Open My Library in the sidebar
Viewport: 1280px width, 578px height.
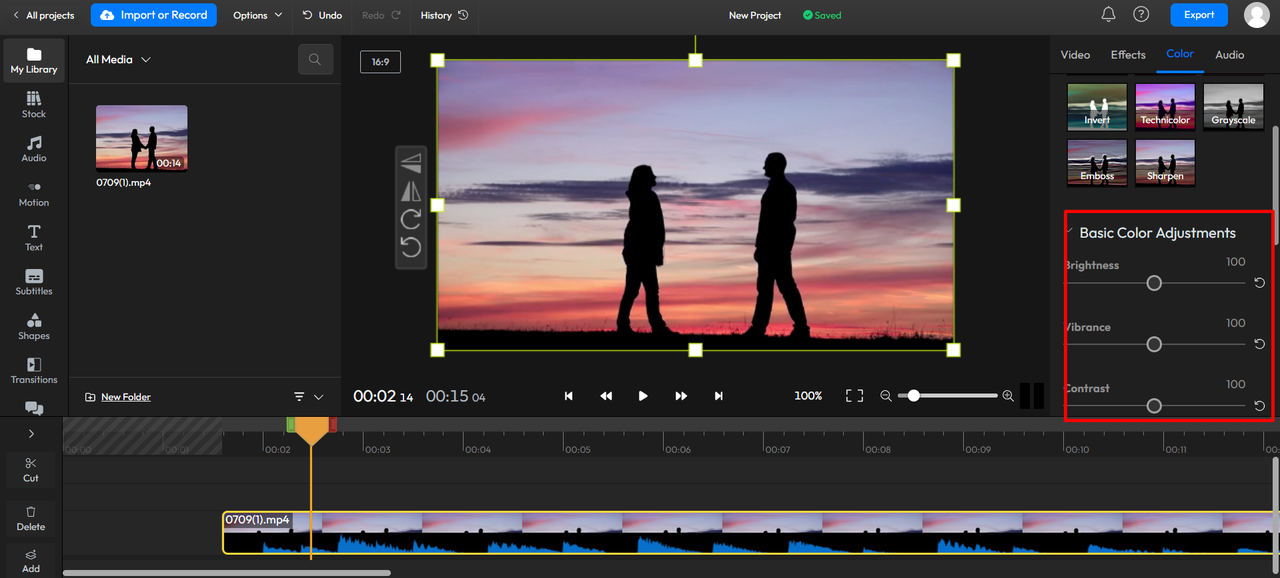coord(34,60)
